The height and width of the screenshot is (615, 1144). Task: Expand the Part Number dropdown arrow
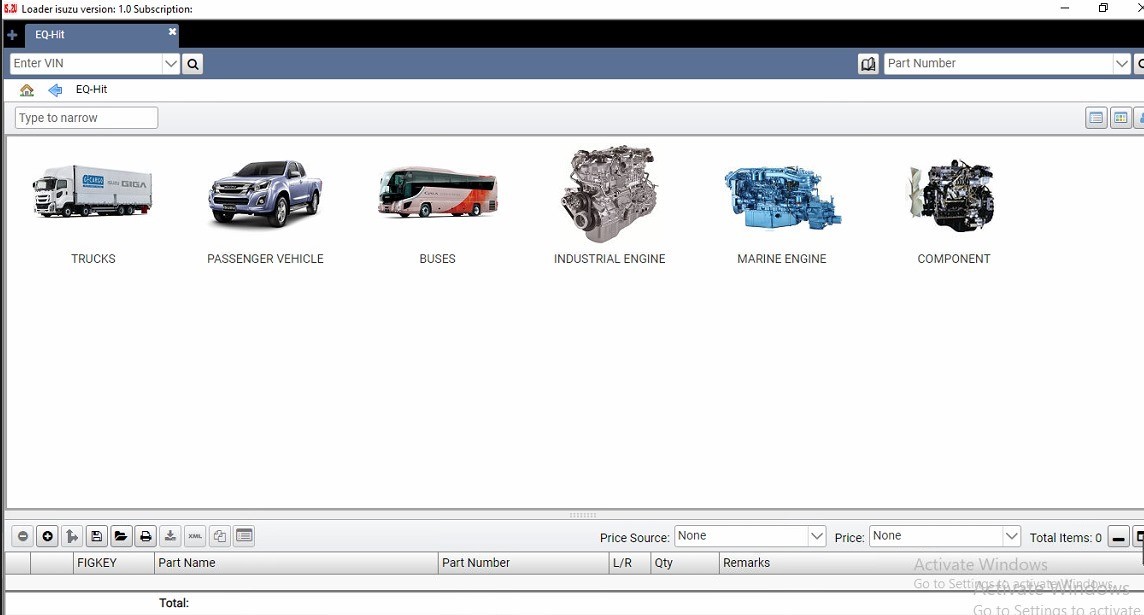(1122, 63)
